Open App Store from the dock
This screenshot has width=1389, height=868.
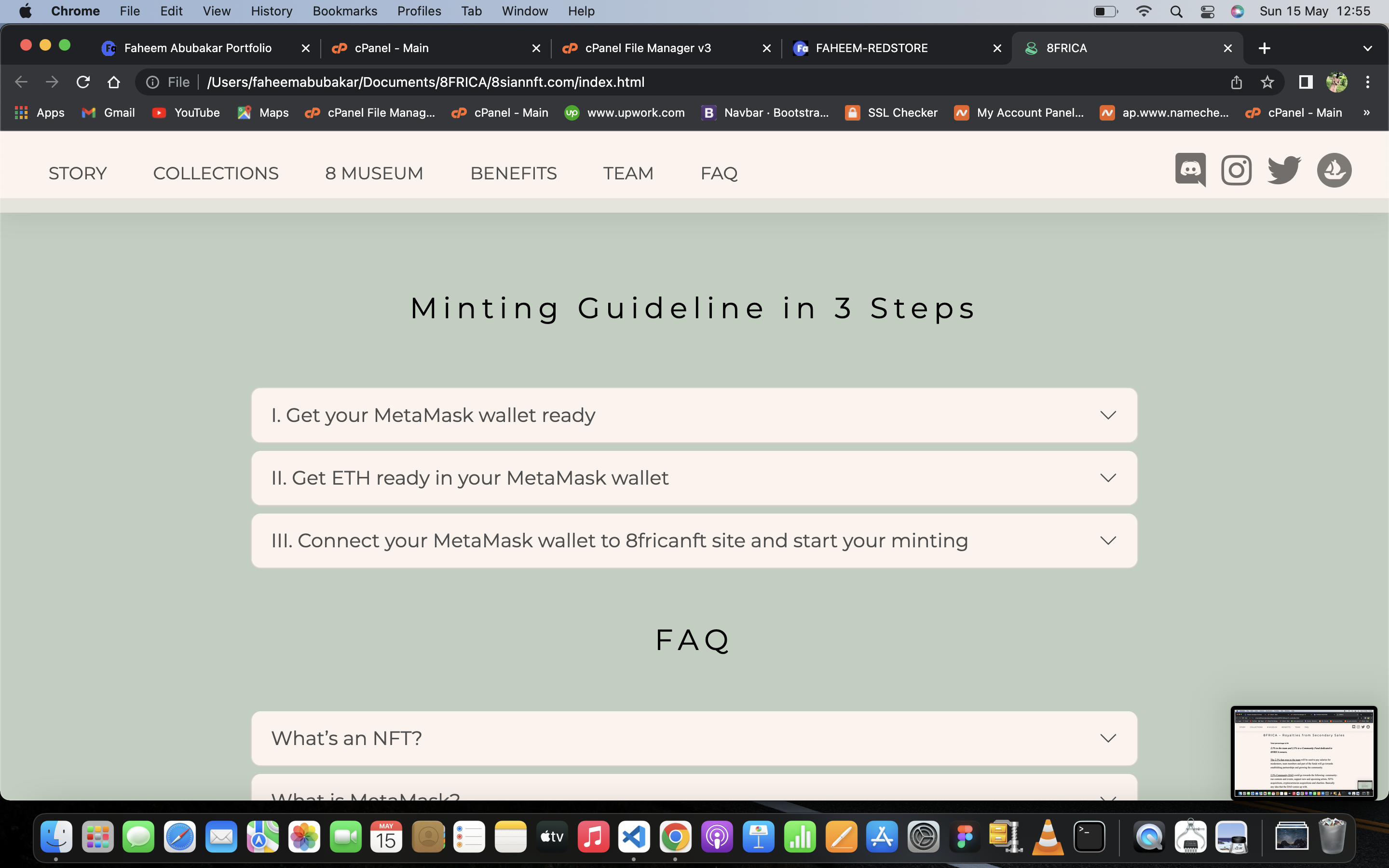tap(882, 837)
